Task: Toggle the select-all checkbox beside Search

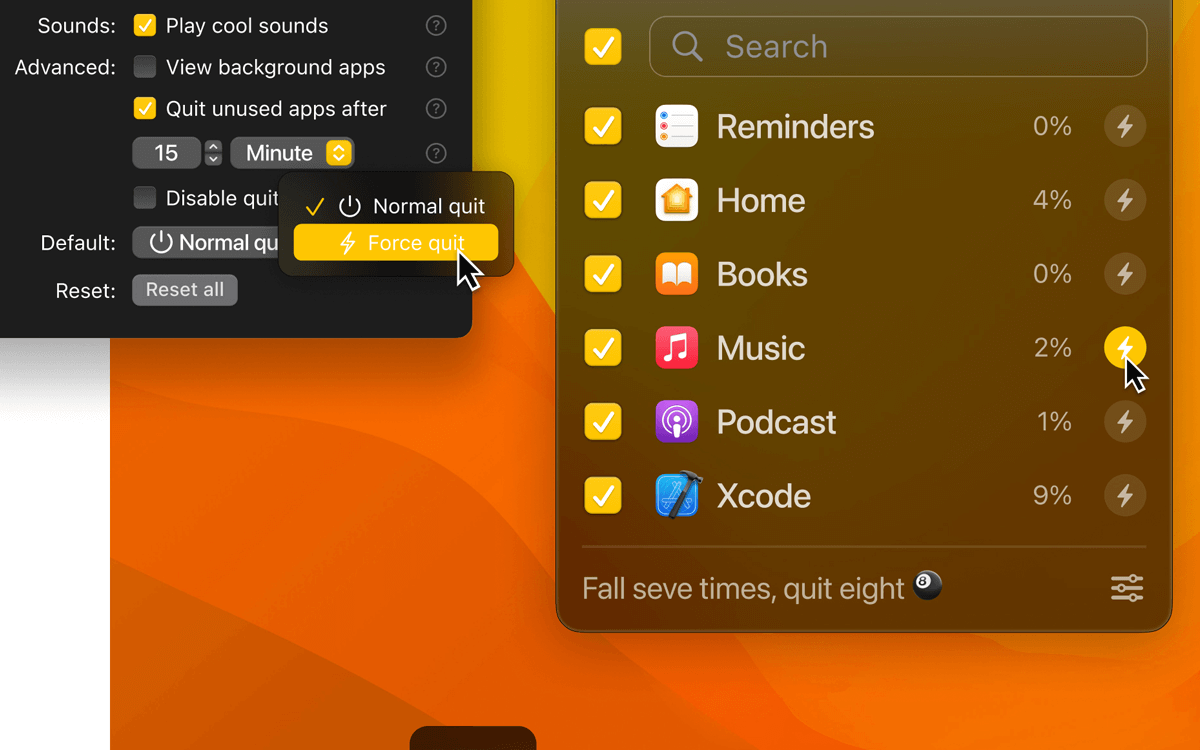Action: (x=603, y=46)
